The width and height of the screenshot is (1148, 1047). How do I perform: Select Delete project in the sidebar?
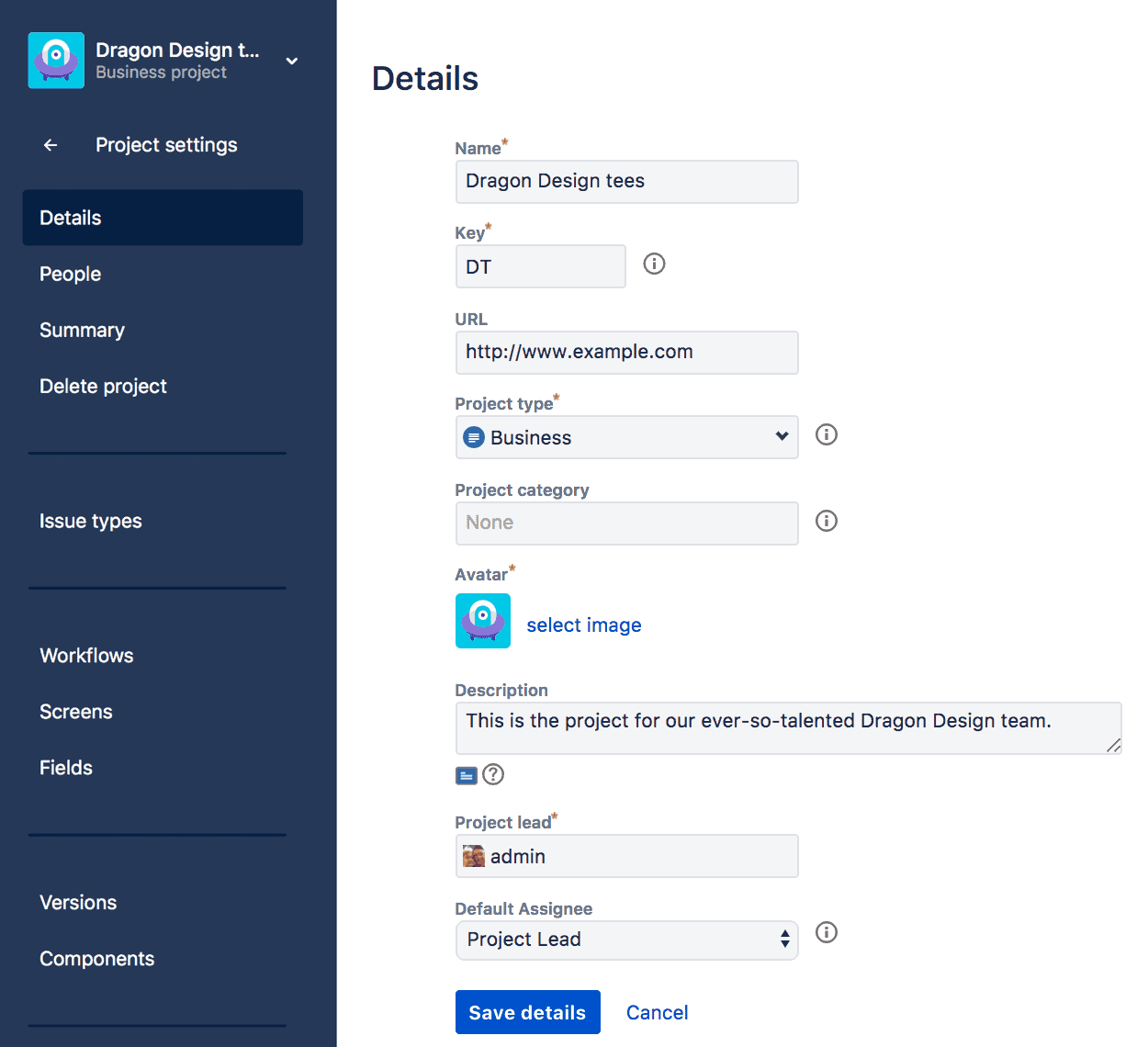click(103, 386)
